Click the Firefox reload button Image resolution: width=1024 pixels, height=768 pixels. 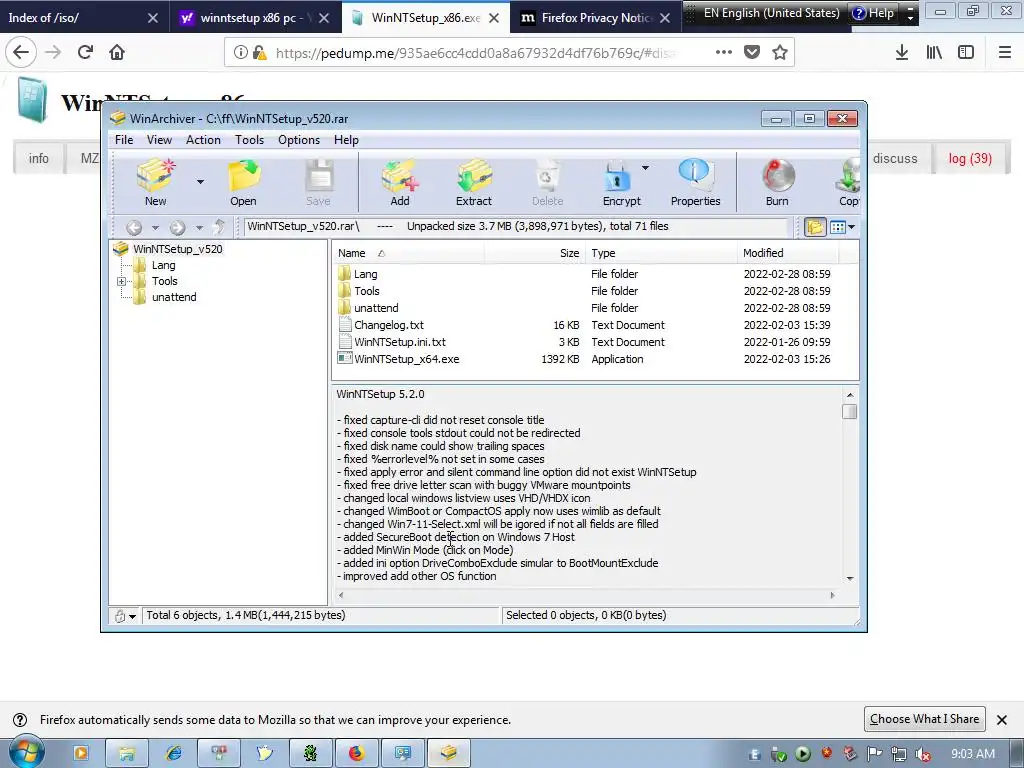[x=85, y=52]
